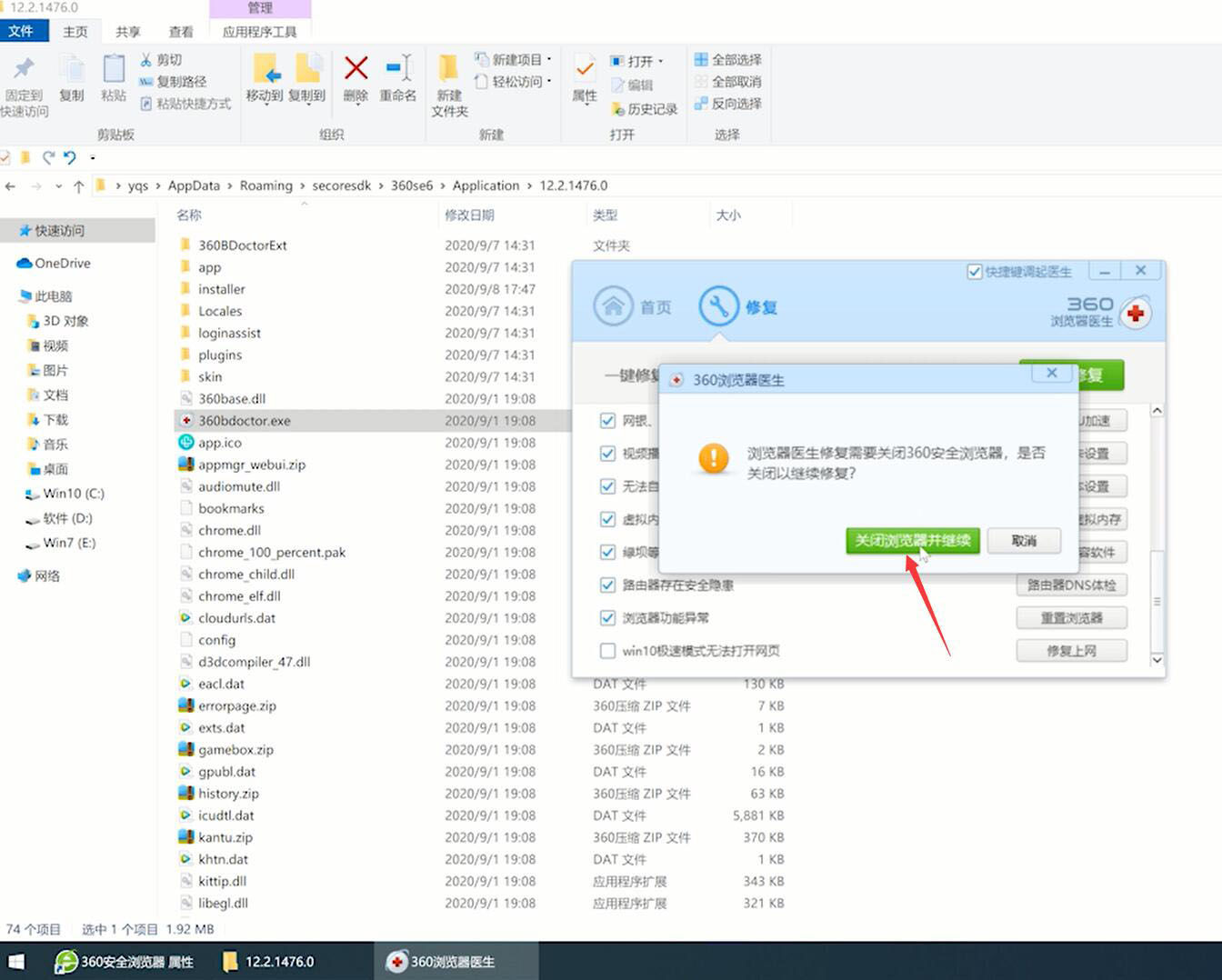Switch to 12.2.1476.0 Explorer taskbar item

point(269,962)
